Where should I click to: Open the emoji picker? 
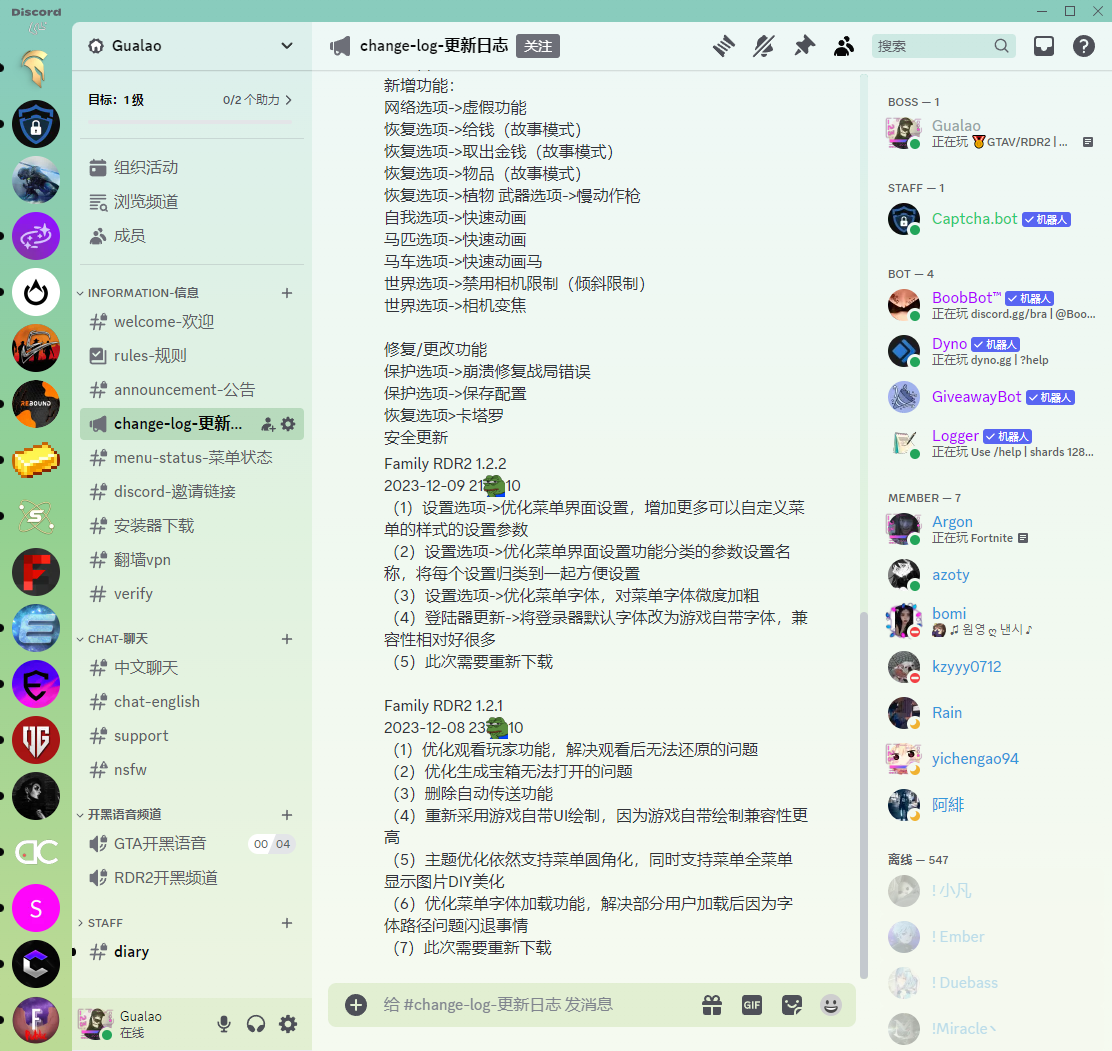831,1005
